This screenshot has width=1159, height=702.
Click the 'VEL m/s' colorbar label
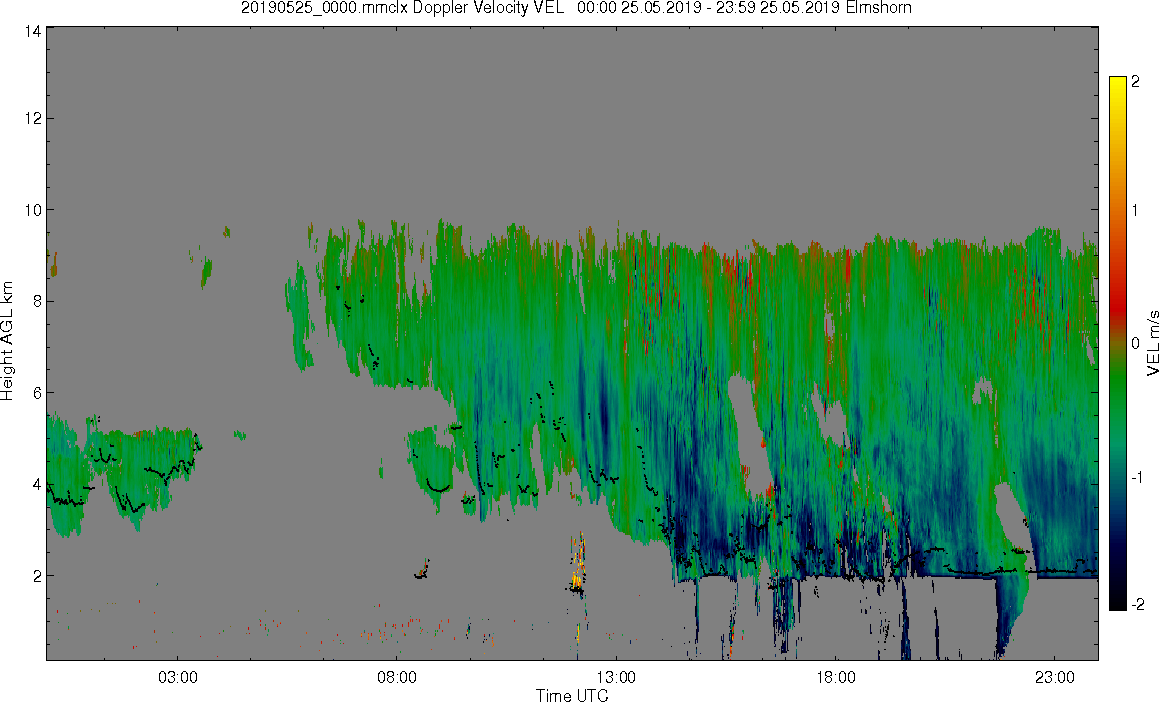(x=1152, y=344)
